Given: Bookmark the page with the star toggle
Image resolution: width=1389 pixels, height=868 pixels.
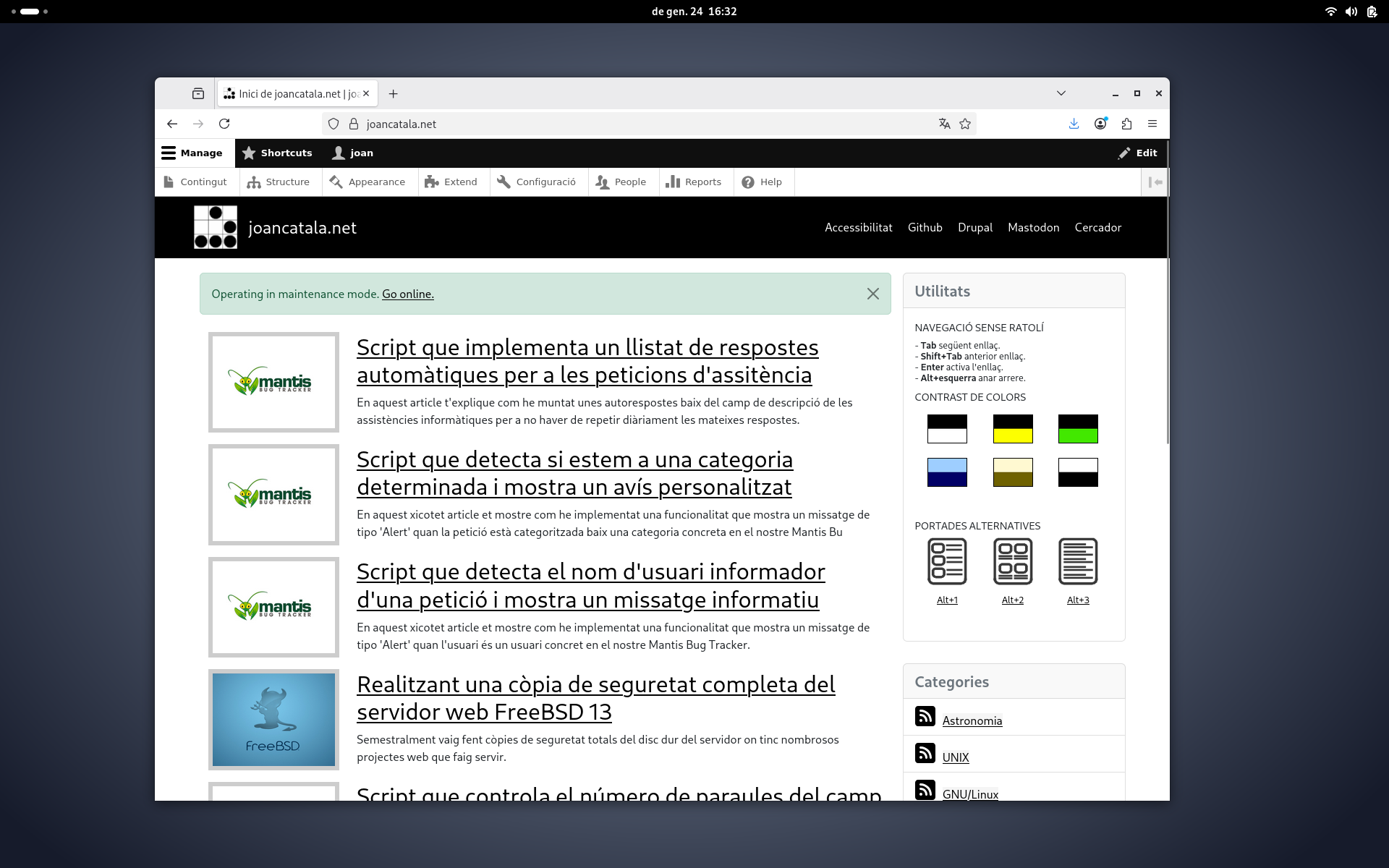Looking at the screenshot, I should pyautogui.click(x=965, y=124).
